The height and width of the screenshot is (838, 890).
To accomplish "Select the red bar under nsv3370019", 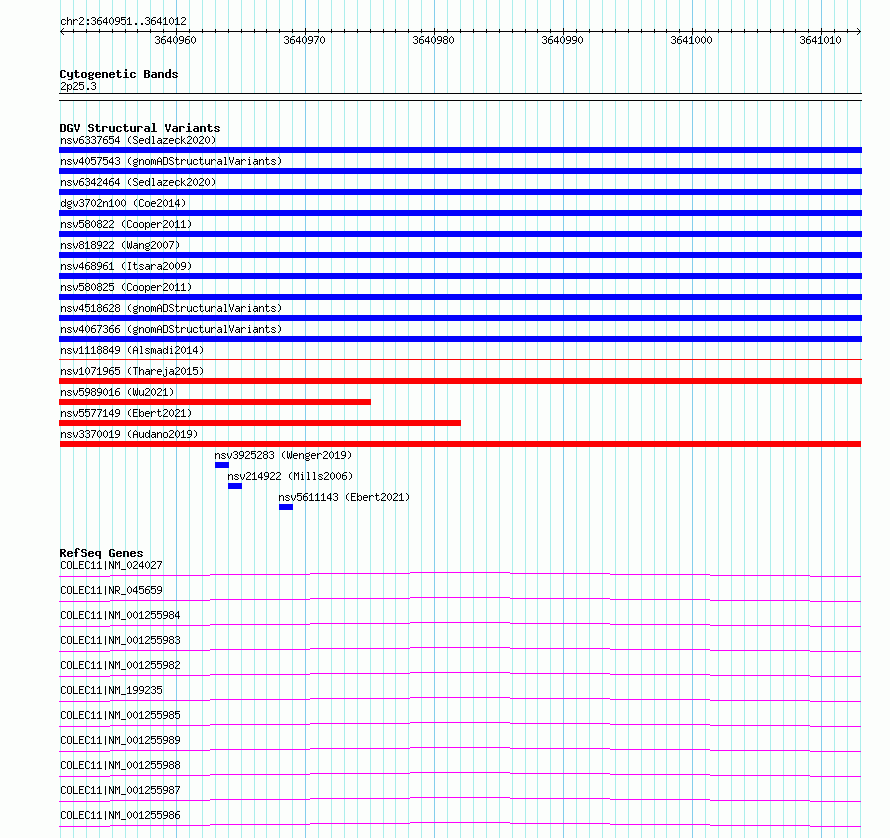I will (x=460, y=444).
